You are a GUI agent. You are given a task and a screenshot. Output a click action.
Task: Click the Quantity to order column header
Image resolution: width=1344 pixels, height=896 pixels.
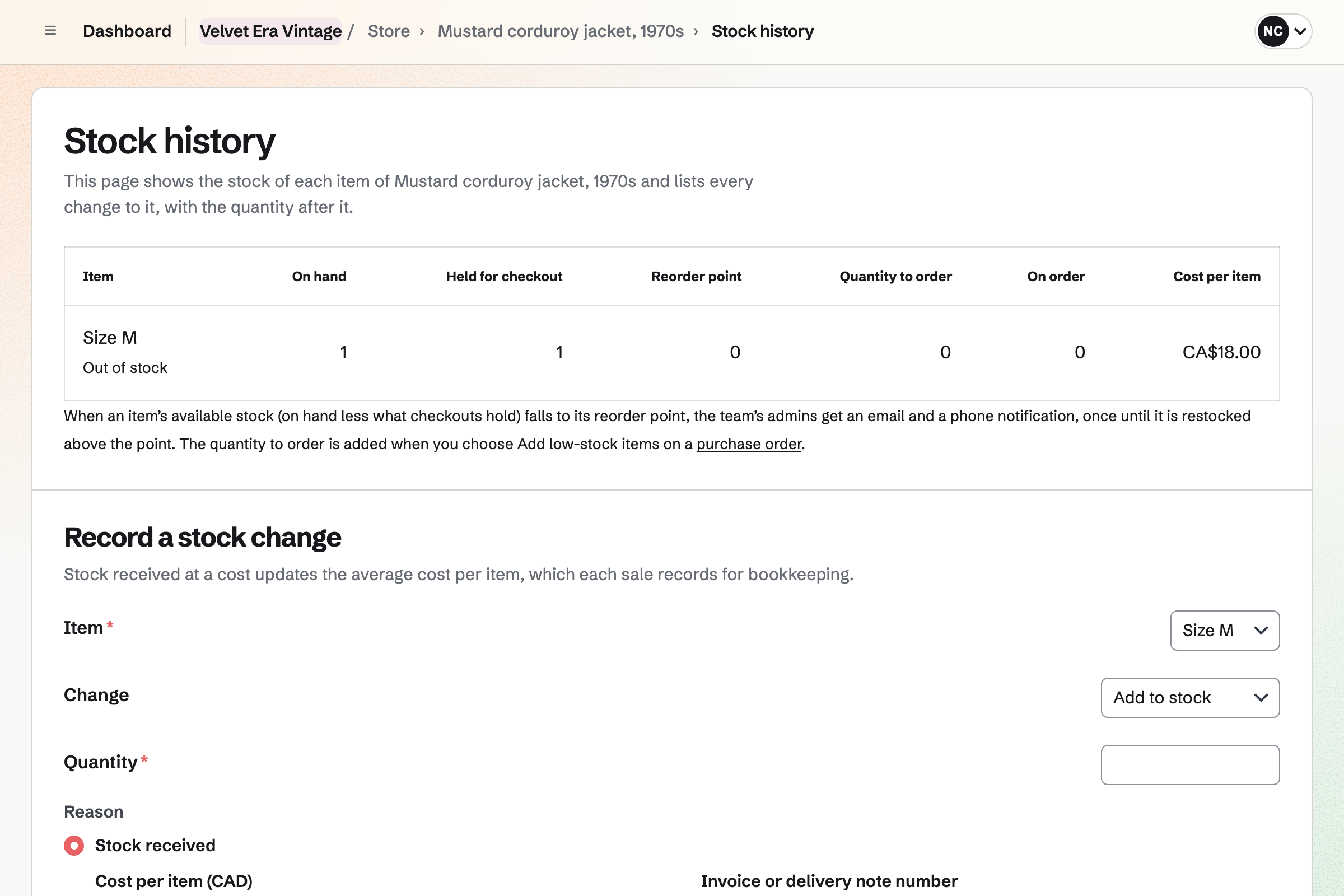coord(895,277)
